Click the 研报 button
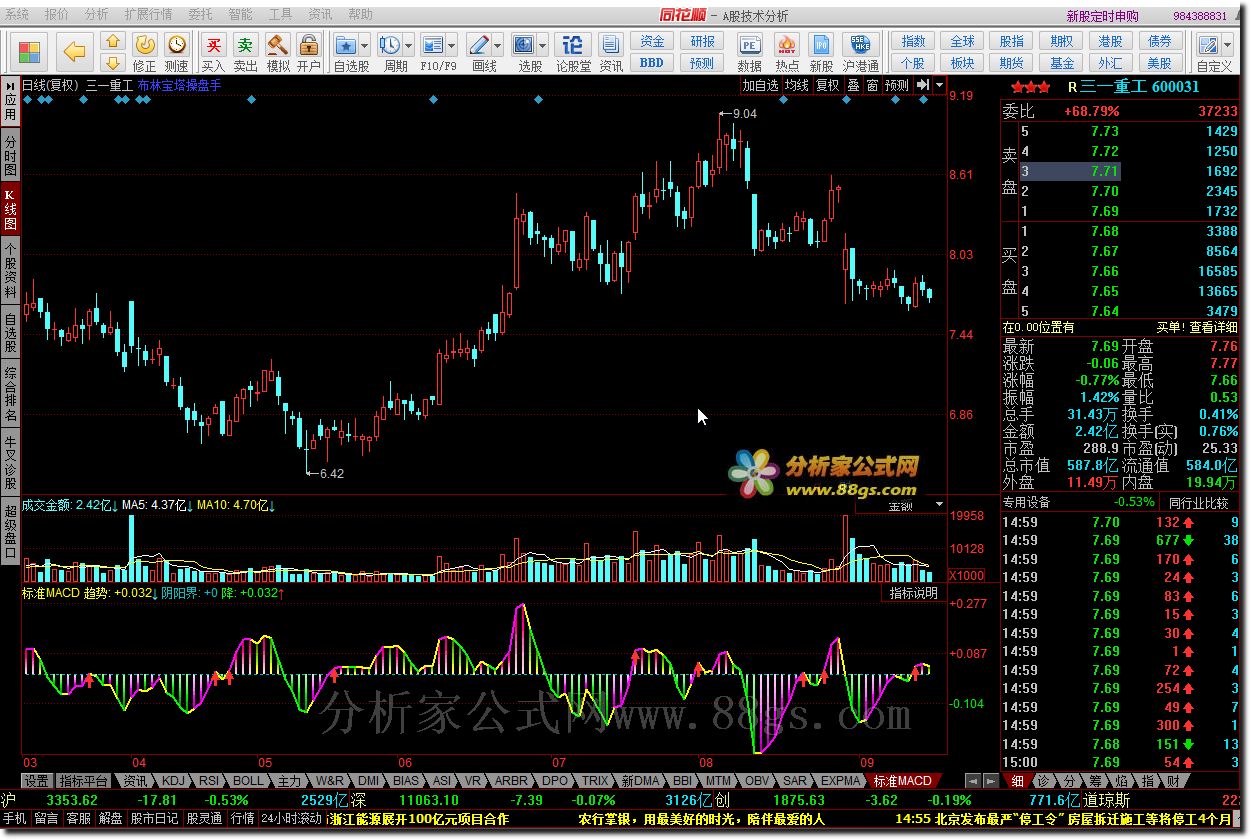 tap(703, 42)
